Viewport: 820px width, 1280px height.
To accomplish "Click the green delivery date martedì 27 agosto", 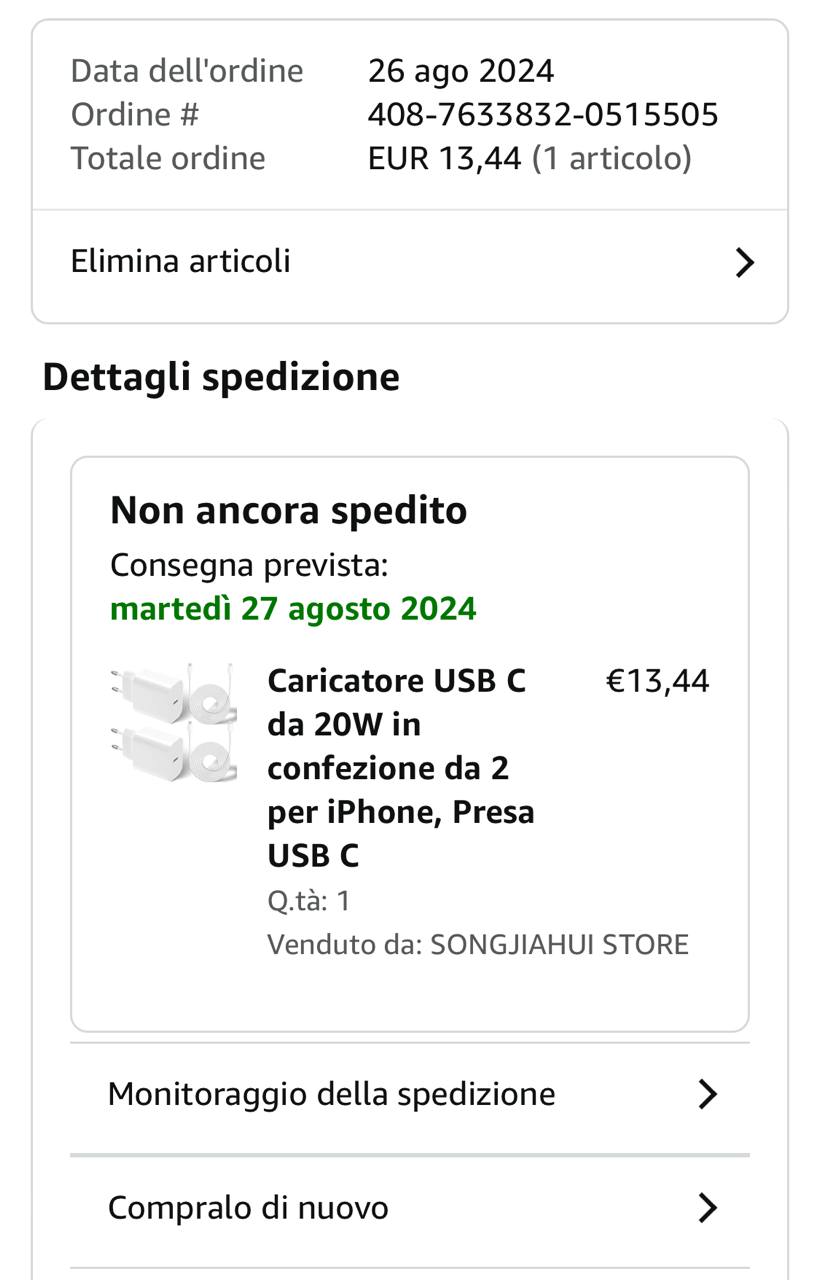I will pos(293,609).
